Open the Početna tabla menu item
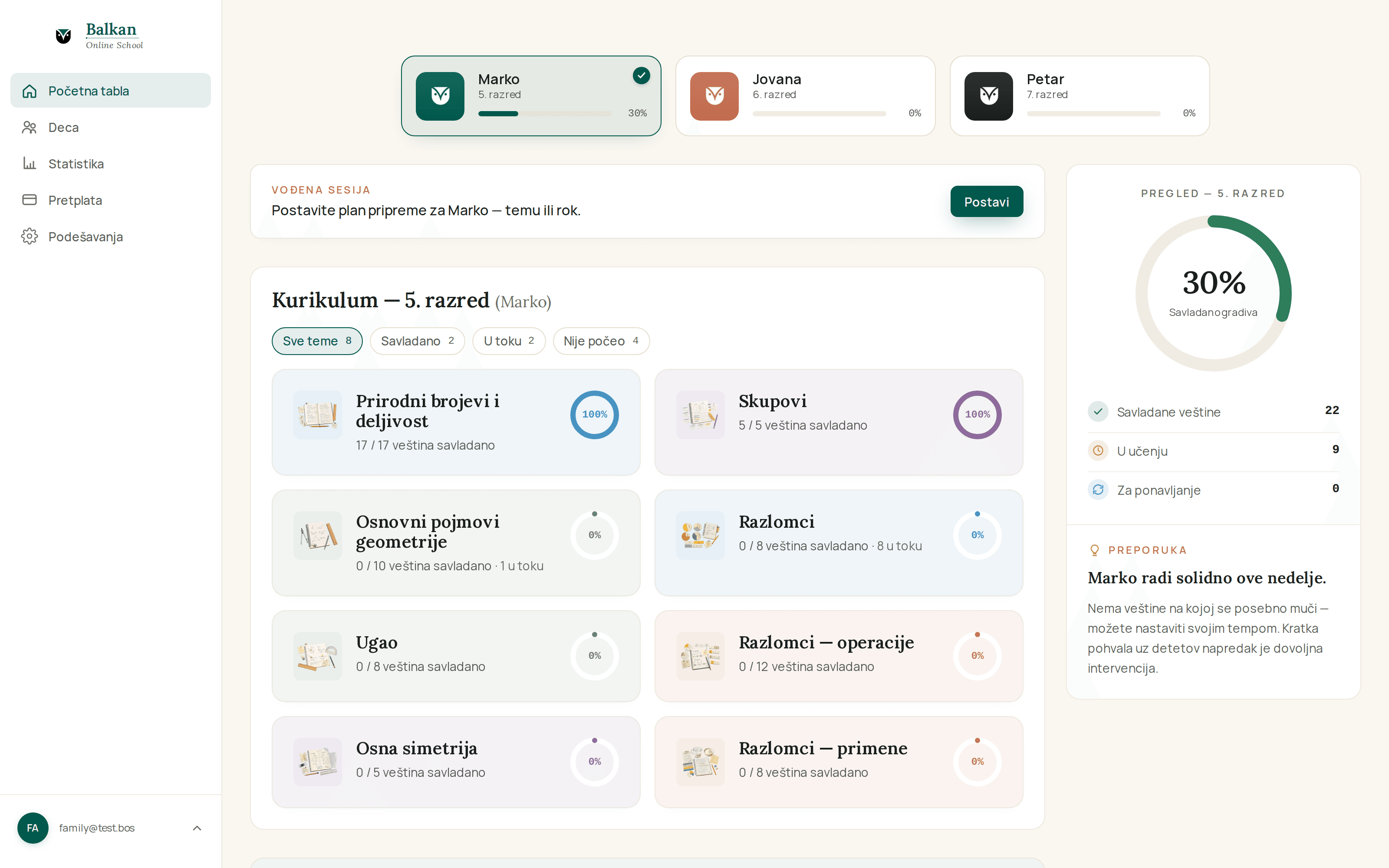 pyautogui.click(x=110, y=91)
